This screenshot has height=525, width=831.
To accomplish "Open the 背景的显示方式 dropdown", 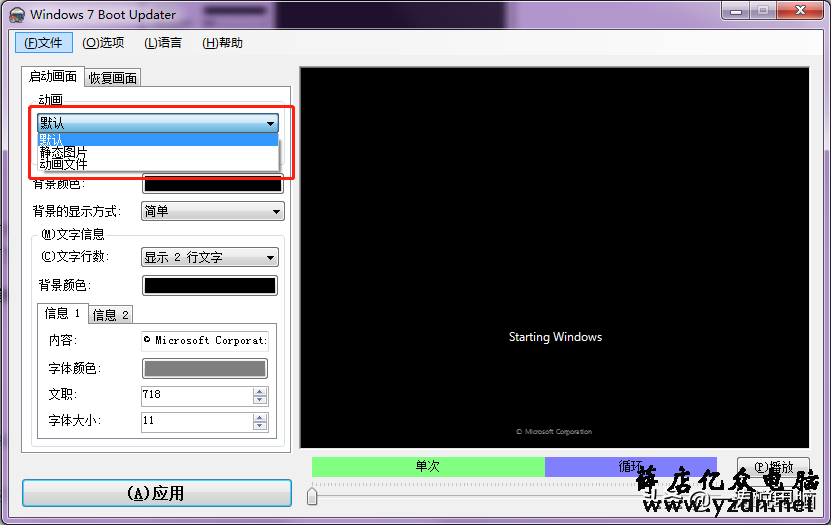I will (213, 211).
